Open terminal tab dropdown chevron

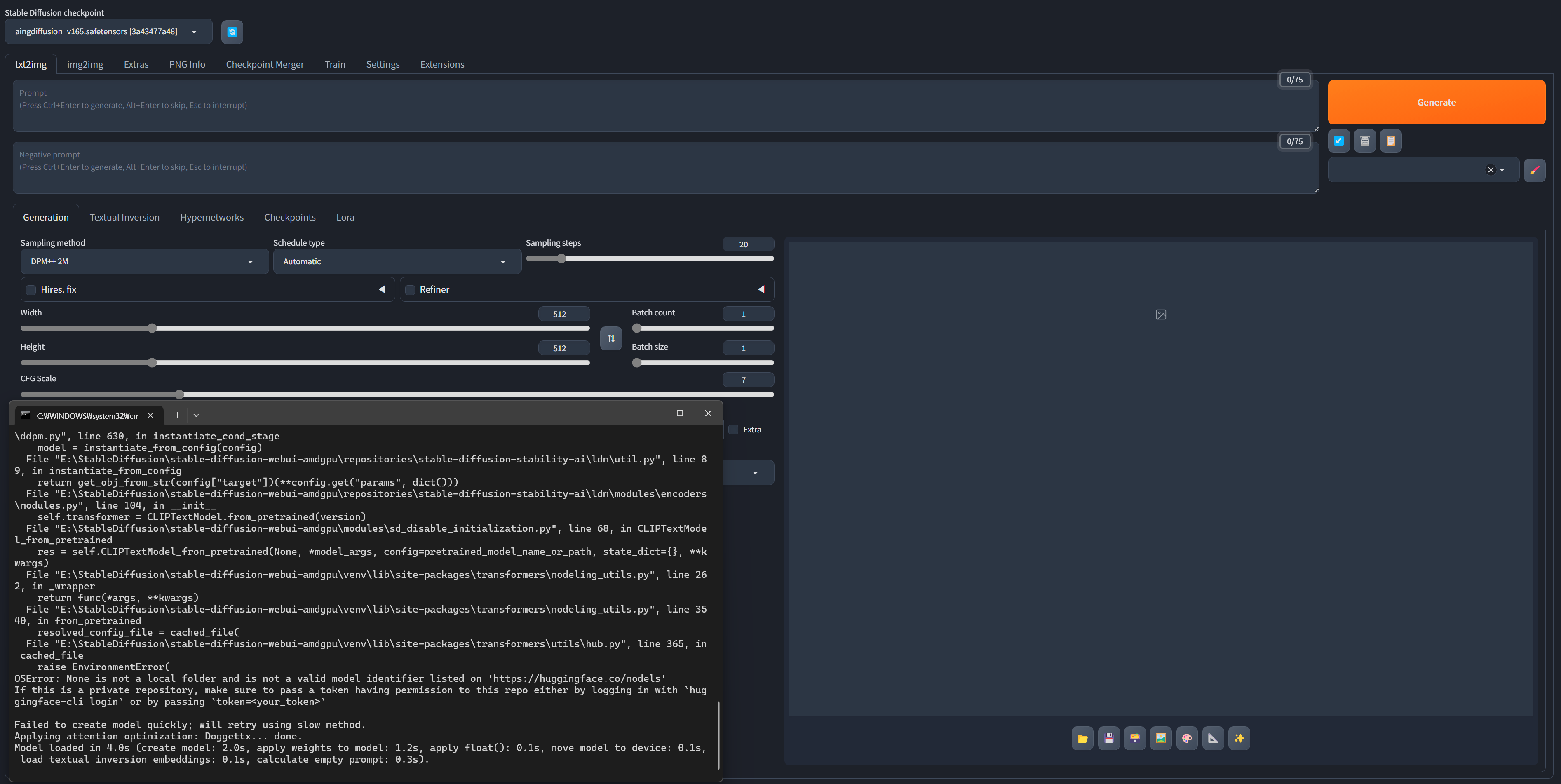pos(196,415)
